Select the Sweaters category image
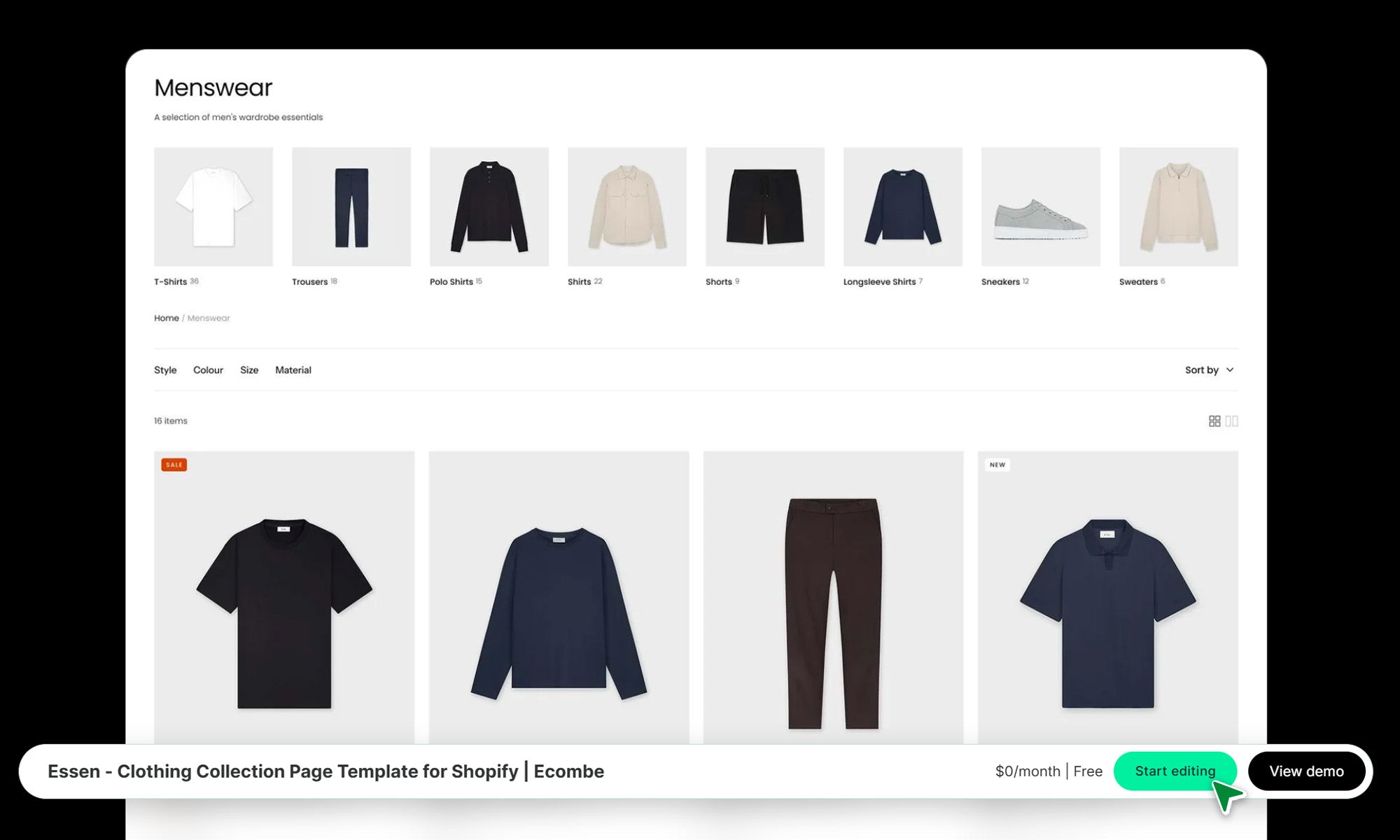Viewport: 1400px width, 840px height. coord(1179,206)
